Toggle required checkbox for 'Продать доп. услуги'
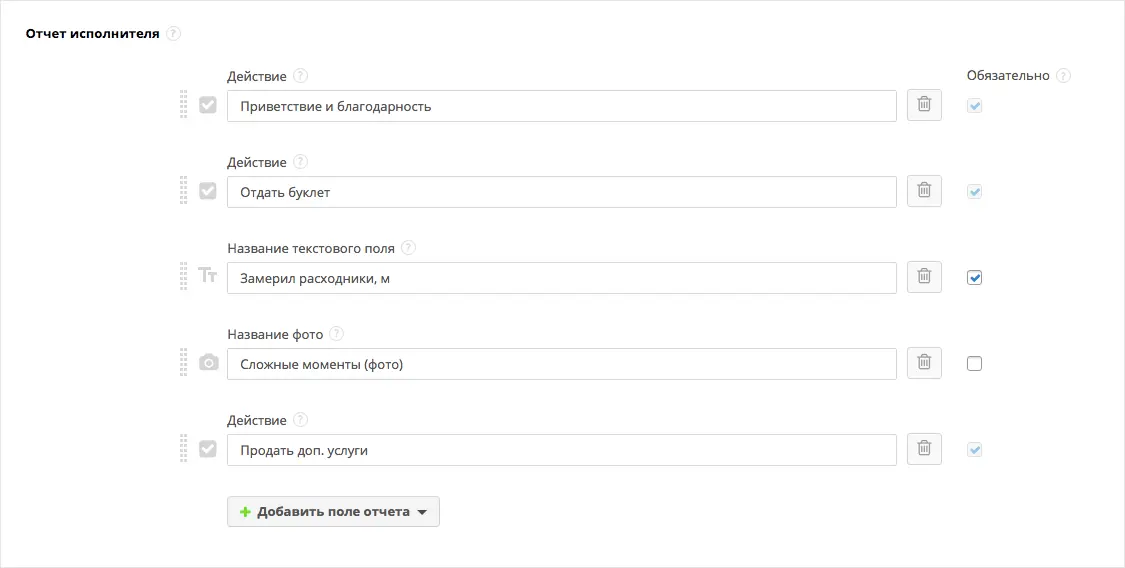 [x=974, y=450]
